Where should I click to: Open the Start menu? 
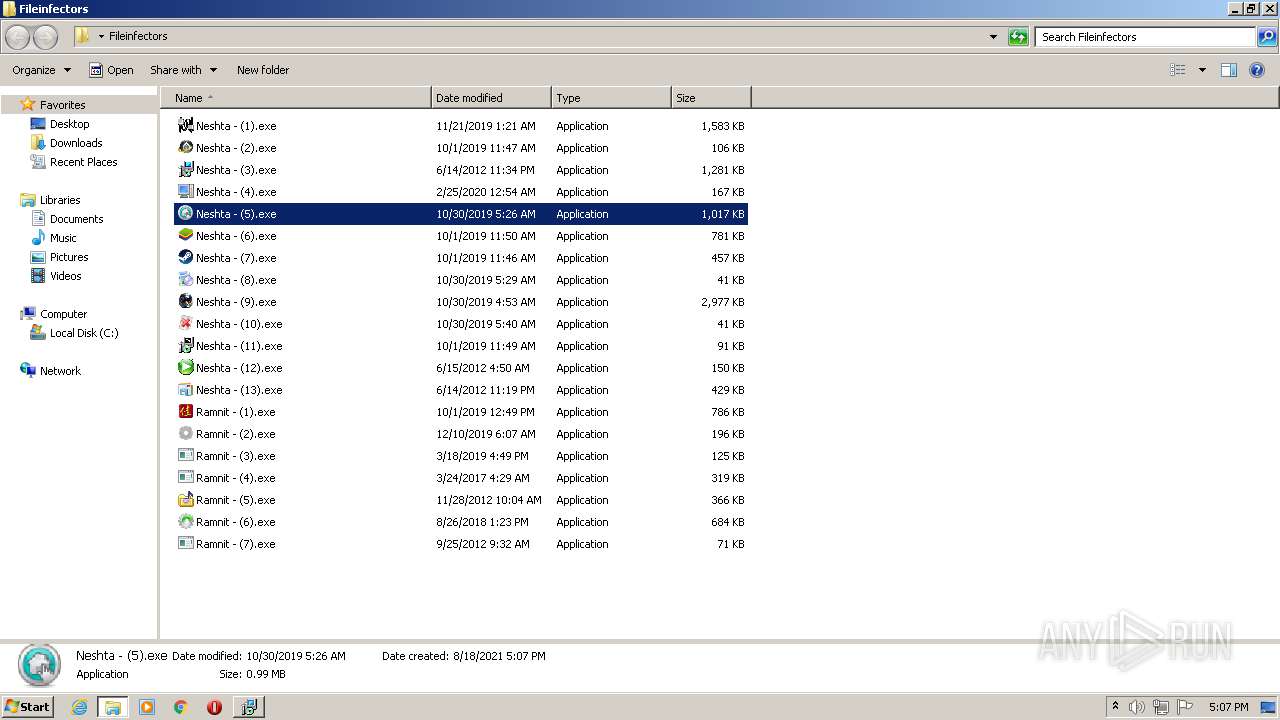click(x=27, y=706)
